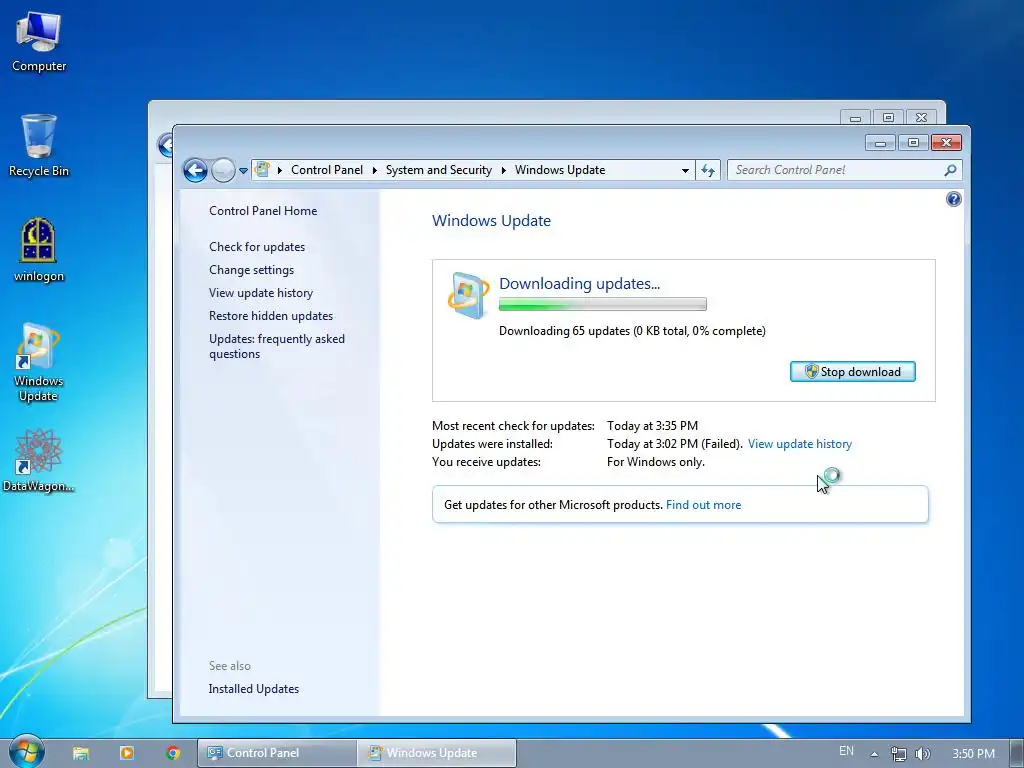Close the Windows Update window
The width and height of the screenshot is (1024, 768).
point(946,142)
